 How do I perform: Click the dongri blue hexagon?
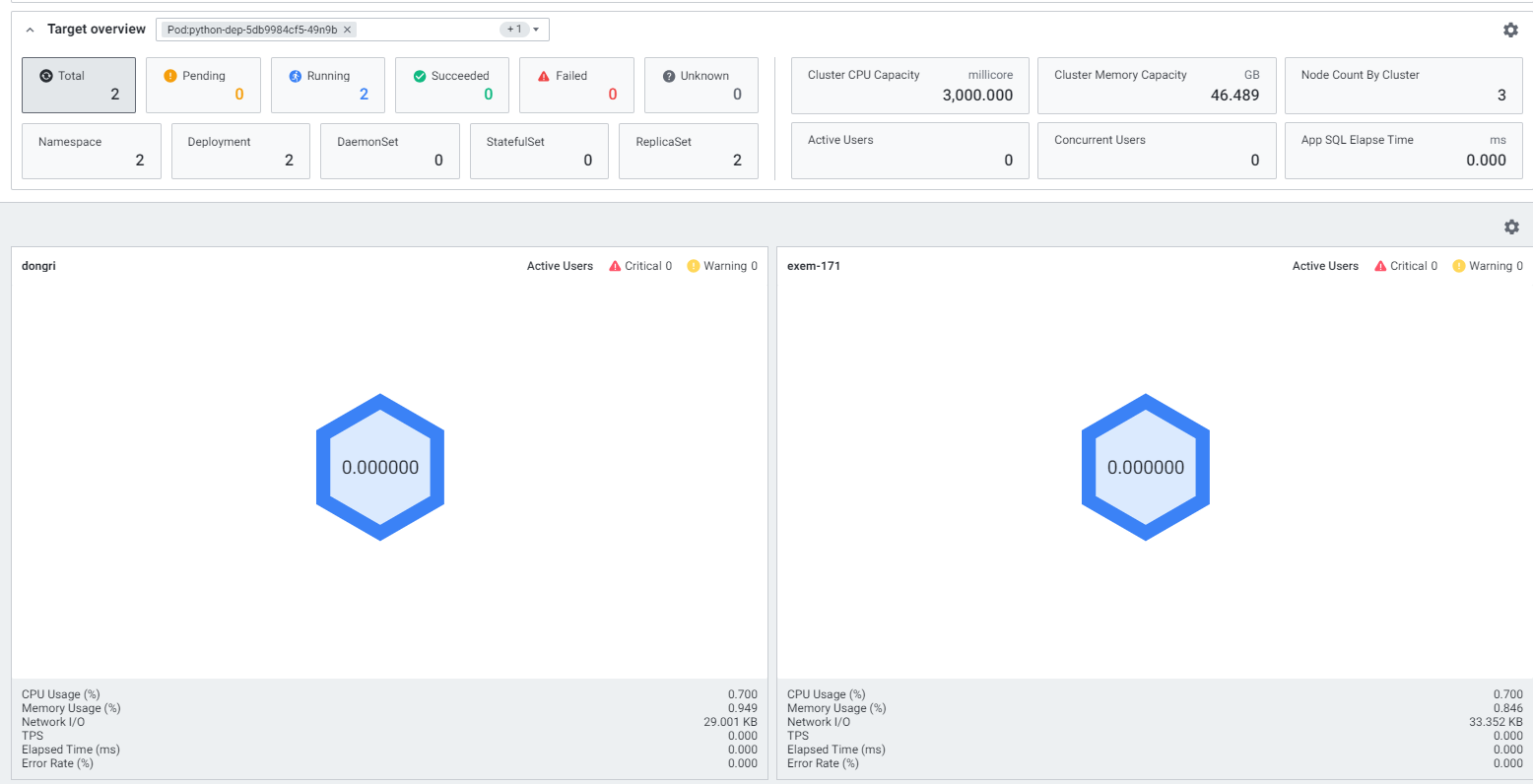380,467
